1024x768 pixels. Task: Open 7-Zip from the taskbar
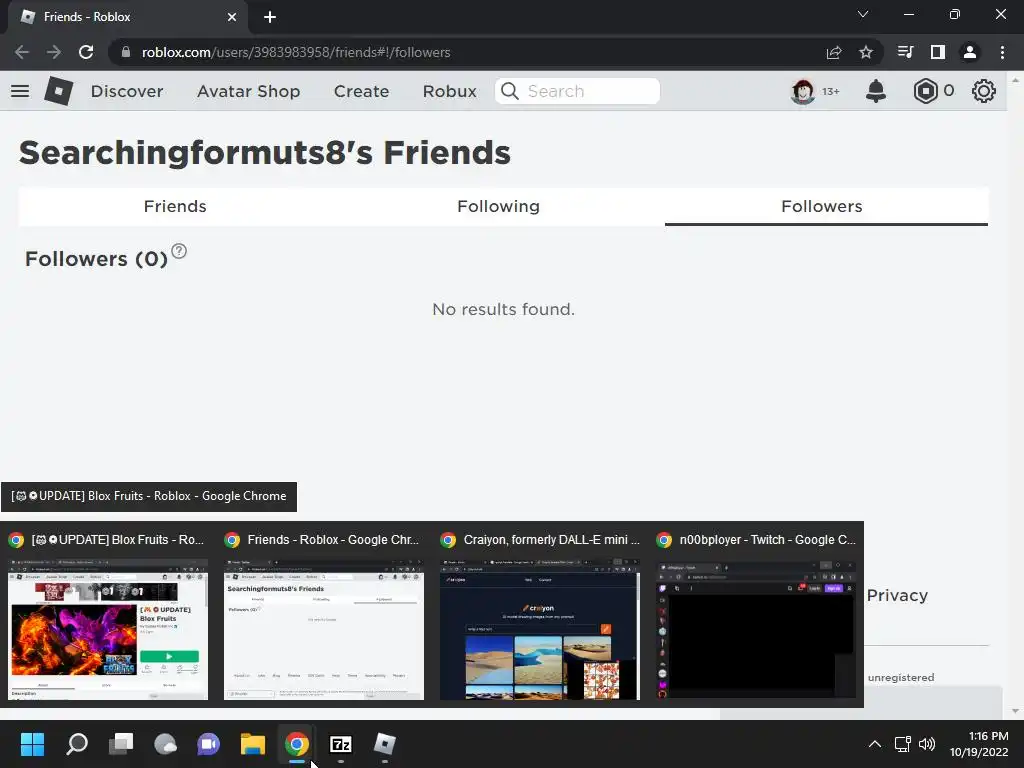click(x=341, y=744)
